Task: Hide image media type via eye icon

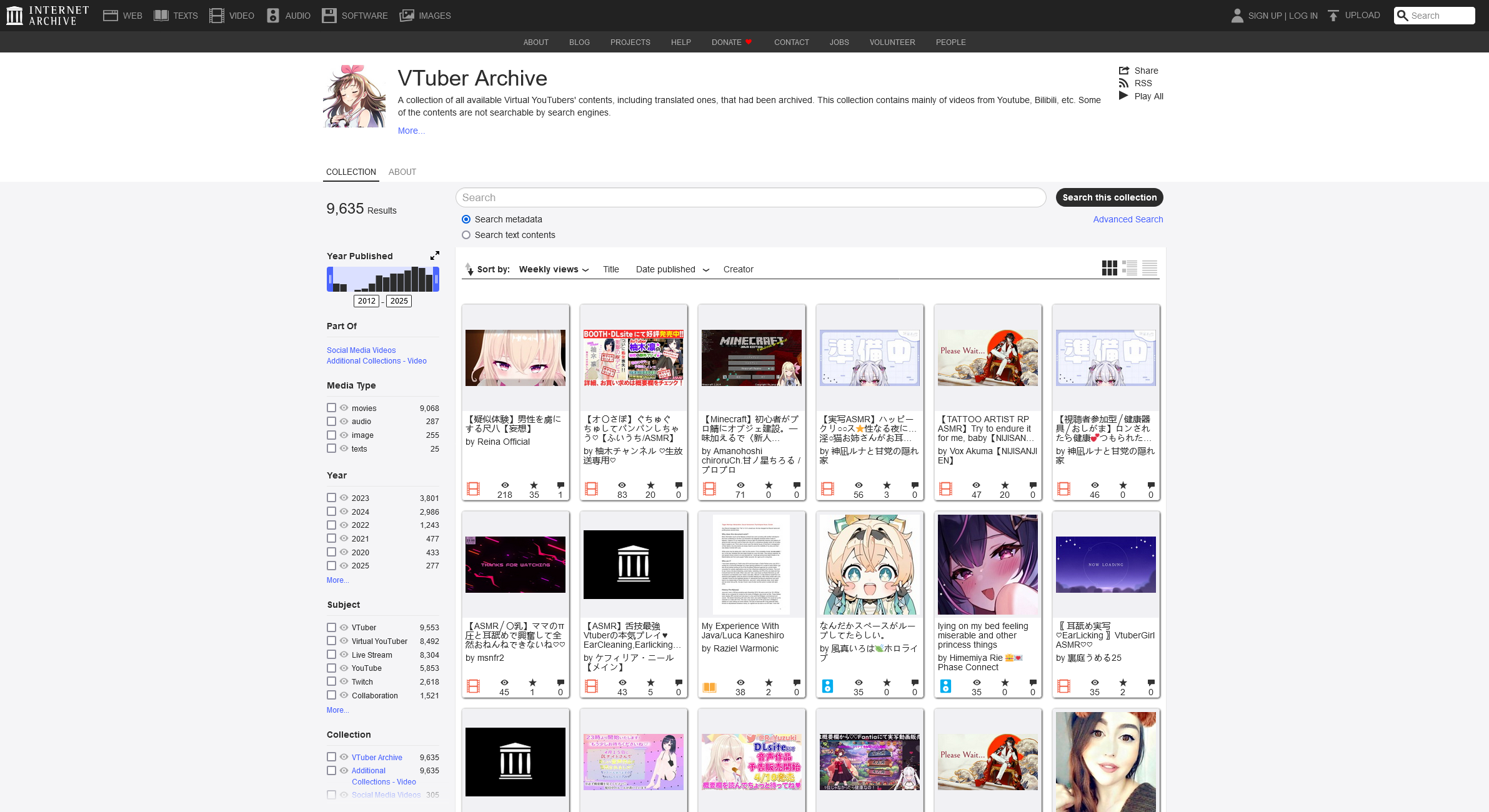Action: pos(344,435)
